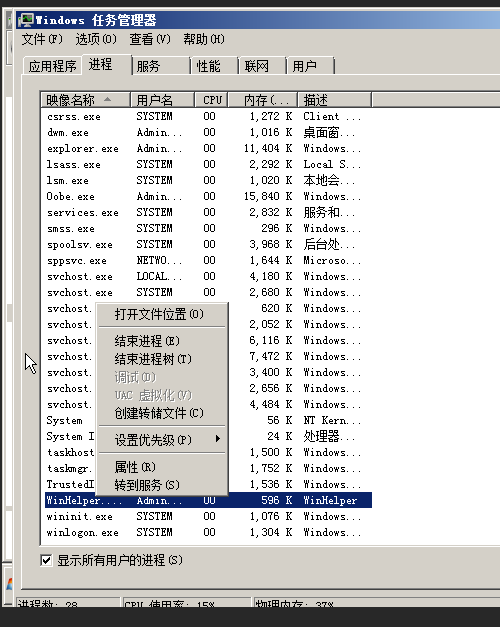Sort by 用户名 column header
This screenshot has width=500, height=627.
point(162,100)
